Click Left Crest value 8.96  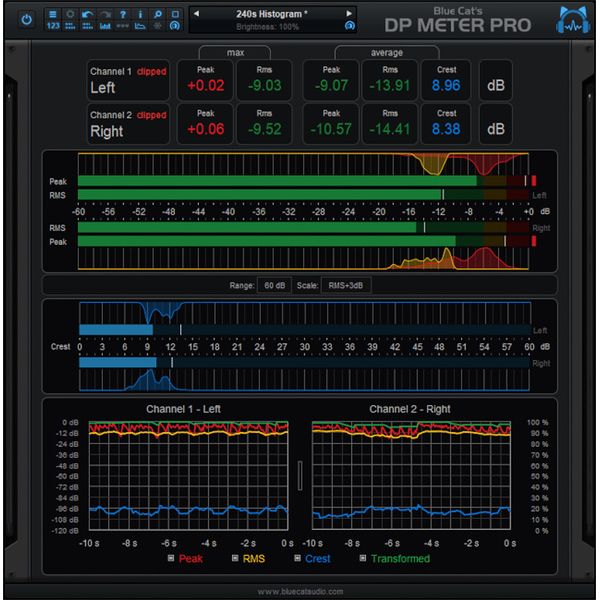(446, 85)
